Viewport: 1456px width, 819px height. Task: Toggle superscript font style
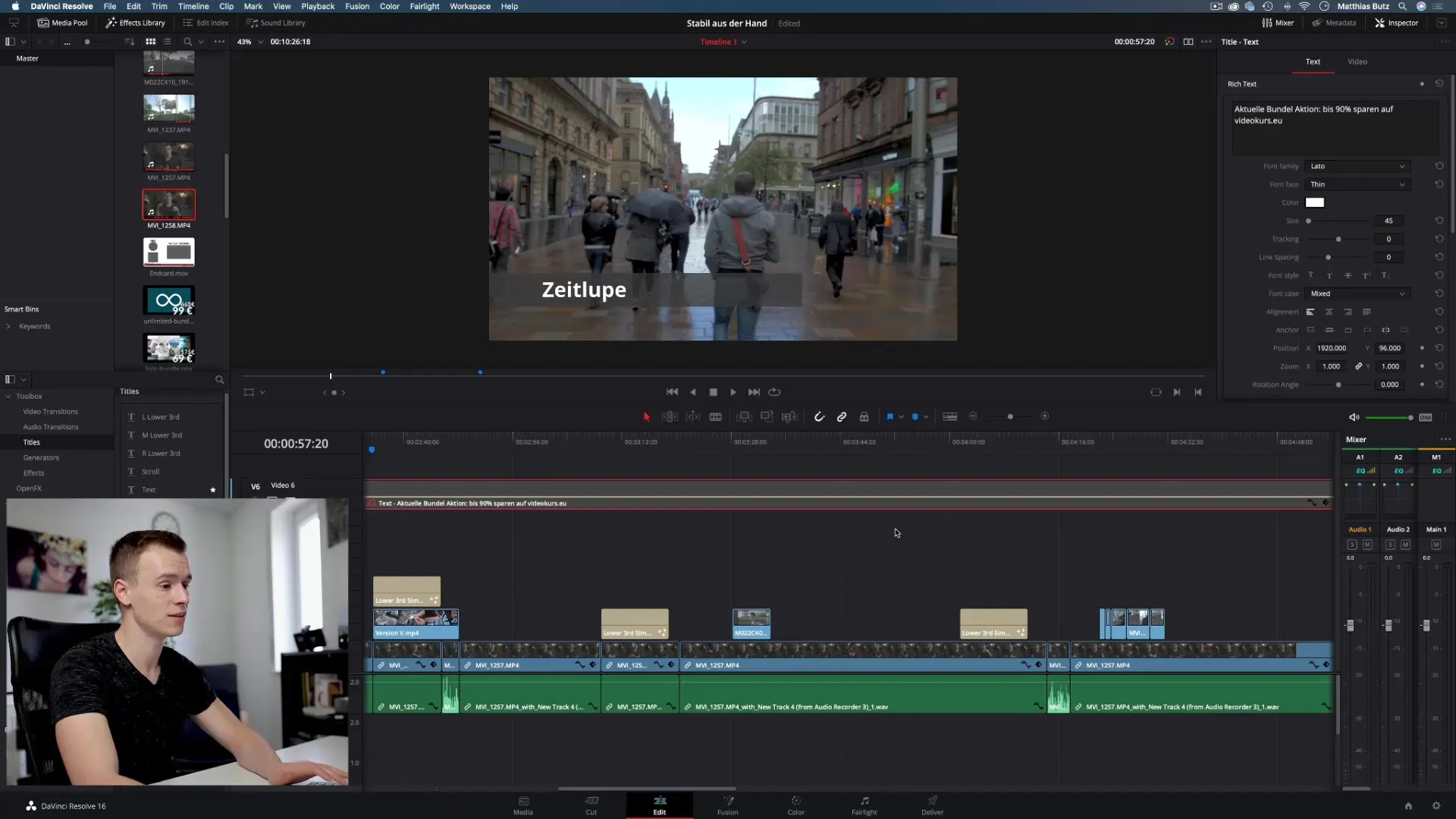coord(1367,275)
